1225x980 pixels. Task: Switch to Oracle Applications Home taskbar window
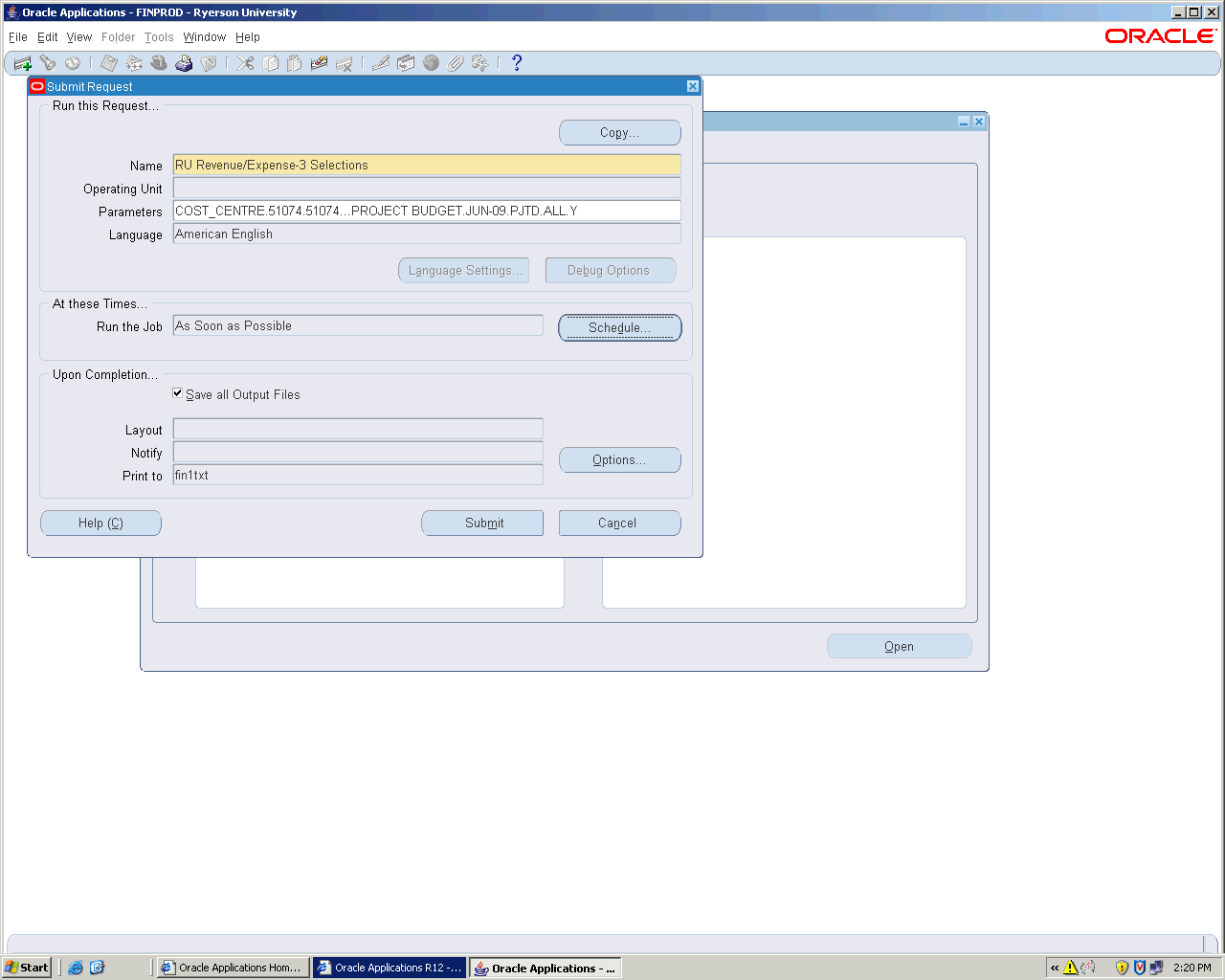[x=234, y=968]
